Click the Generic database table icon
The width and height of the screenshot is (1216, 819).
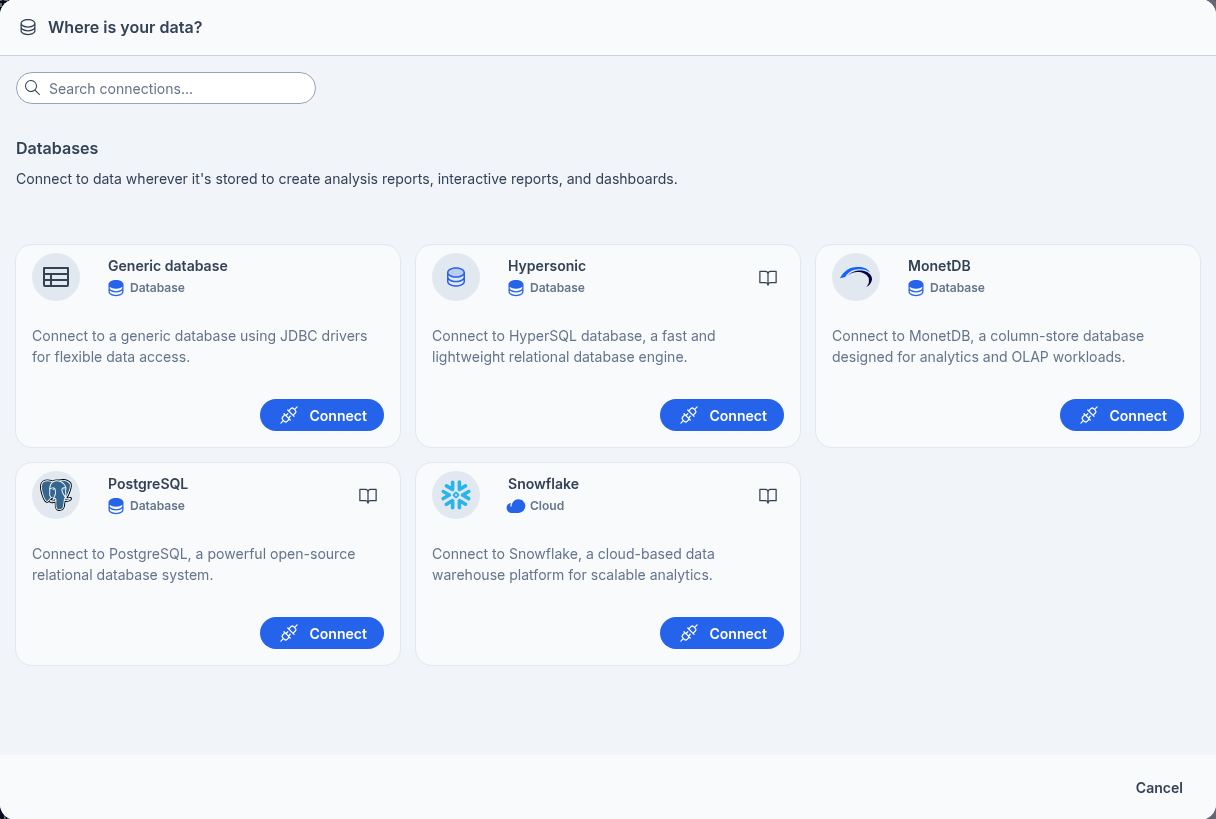(x=56, y=277)
